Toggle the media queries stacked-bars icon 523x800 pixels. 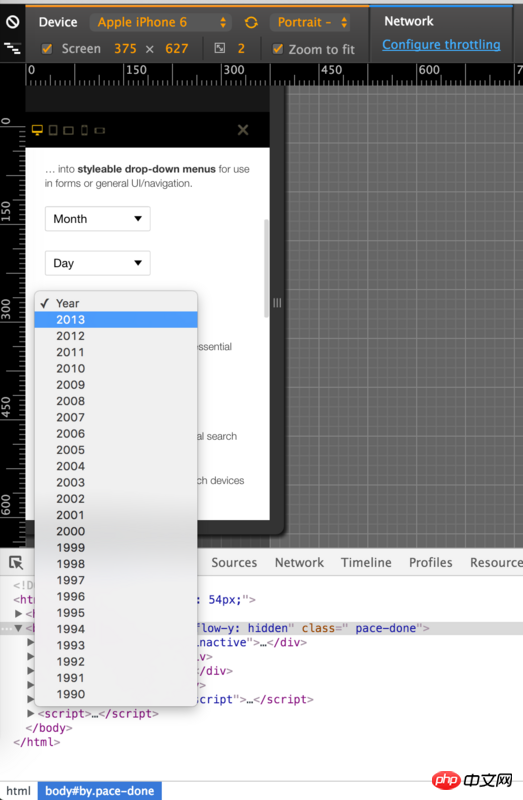[12, 48]
